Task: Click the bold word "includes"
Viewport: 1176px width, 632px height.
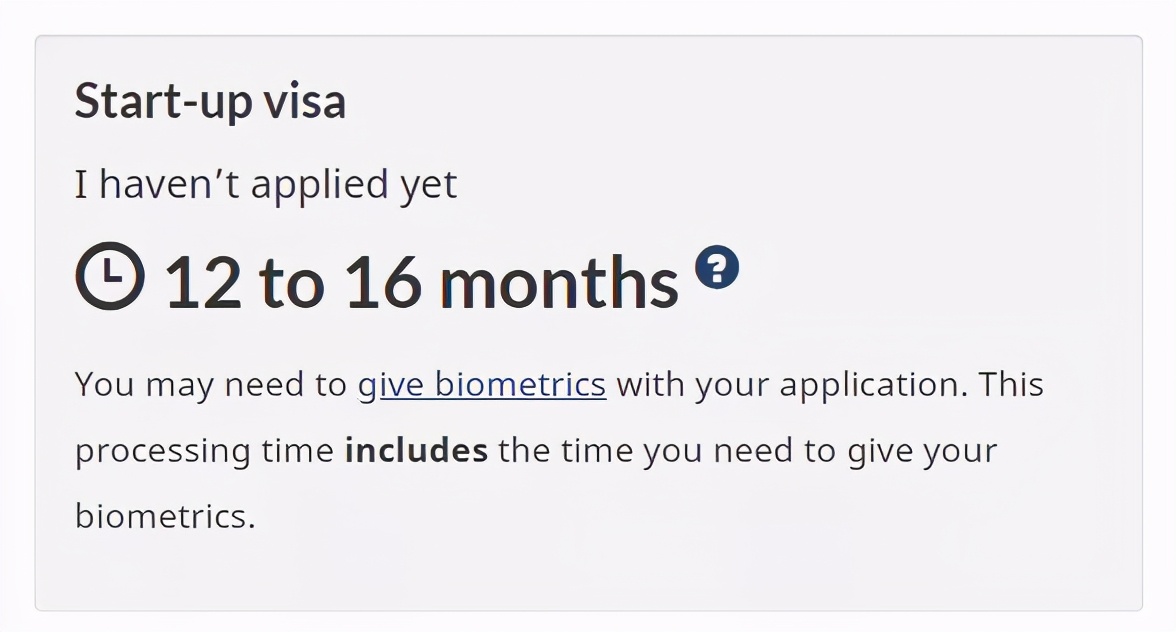Action: coord(416,451)
